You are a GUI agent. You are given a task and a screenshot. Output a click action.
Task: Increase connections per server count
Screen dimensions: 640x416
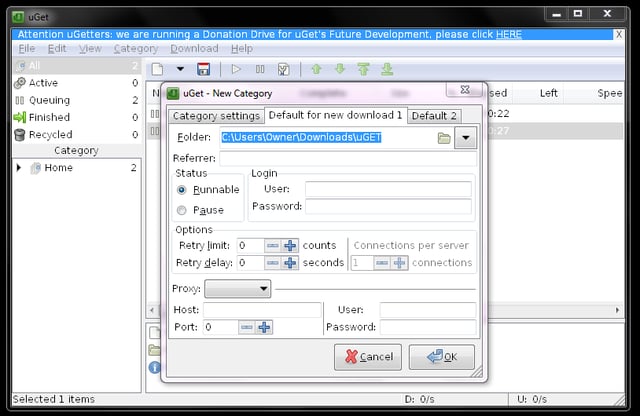(x=399, y=263)
